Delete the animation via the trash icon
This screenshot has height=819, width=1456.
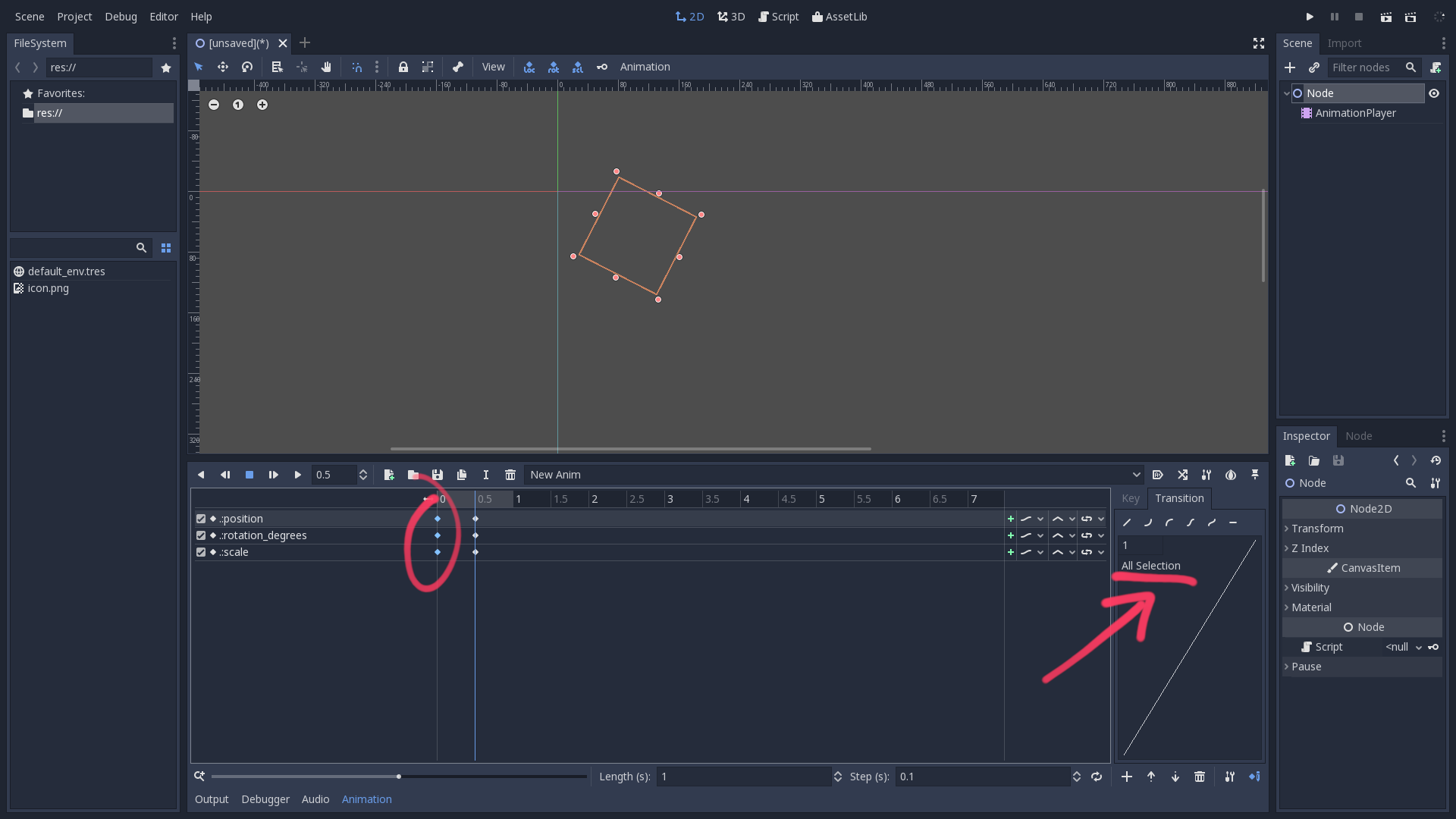click(x=510, y=475)
